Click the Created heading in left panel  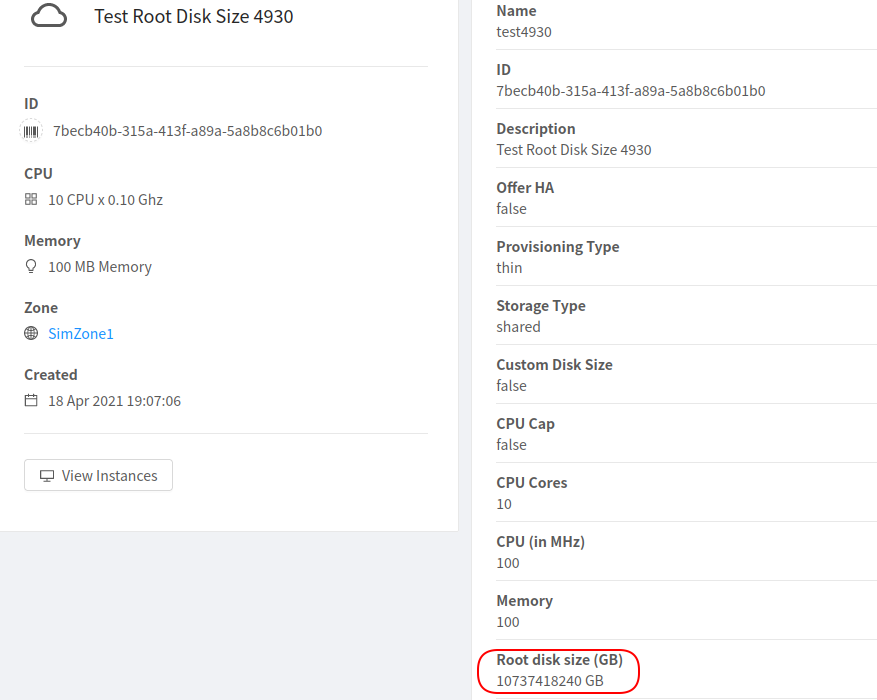pos(50,375)
